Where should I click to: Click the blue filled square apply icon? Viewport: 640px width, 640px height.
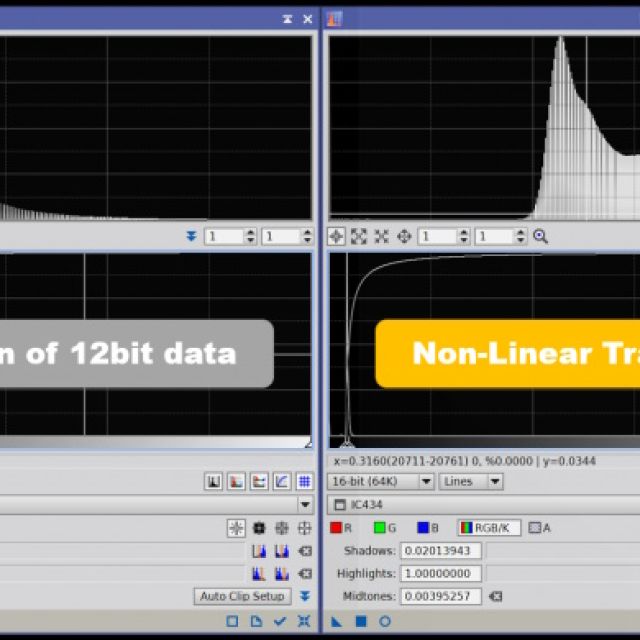pos(361,621)
